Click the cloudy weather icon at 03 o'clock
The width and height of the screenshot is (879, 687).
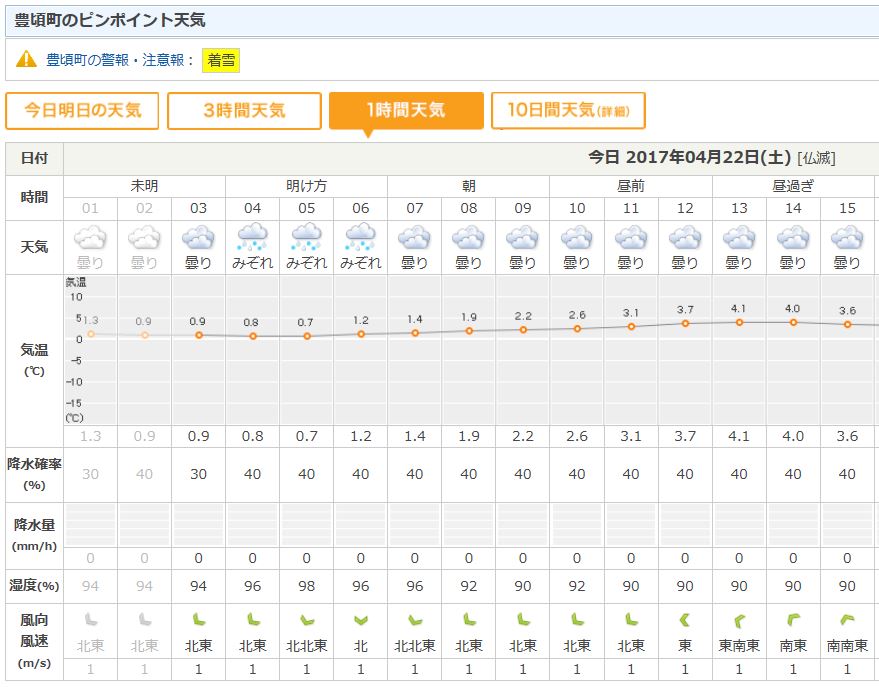pos(198,238)
